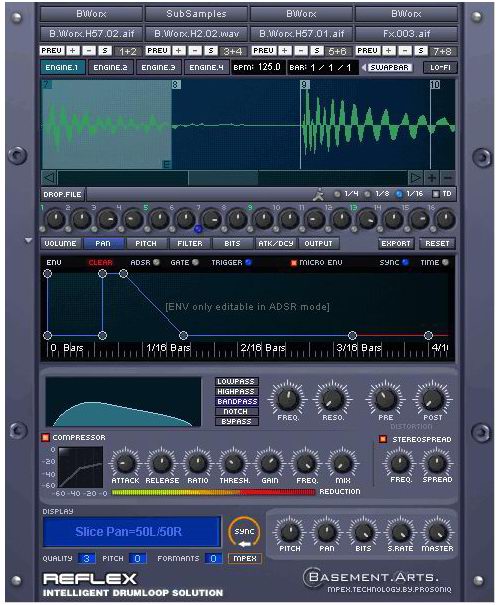Click the filter Reso. knob
The image size is (500, 605).
click(x=333, y=399)
